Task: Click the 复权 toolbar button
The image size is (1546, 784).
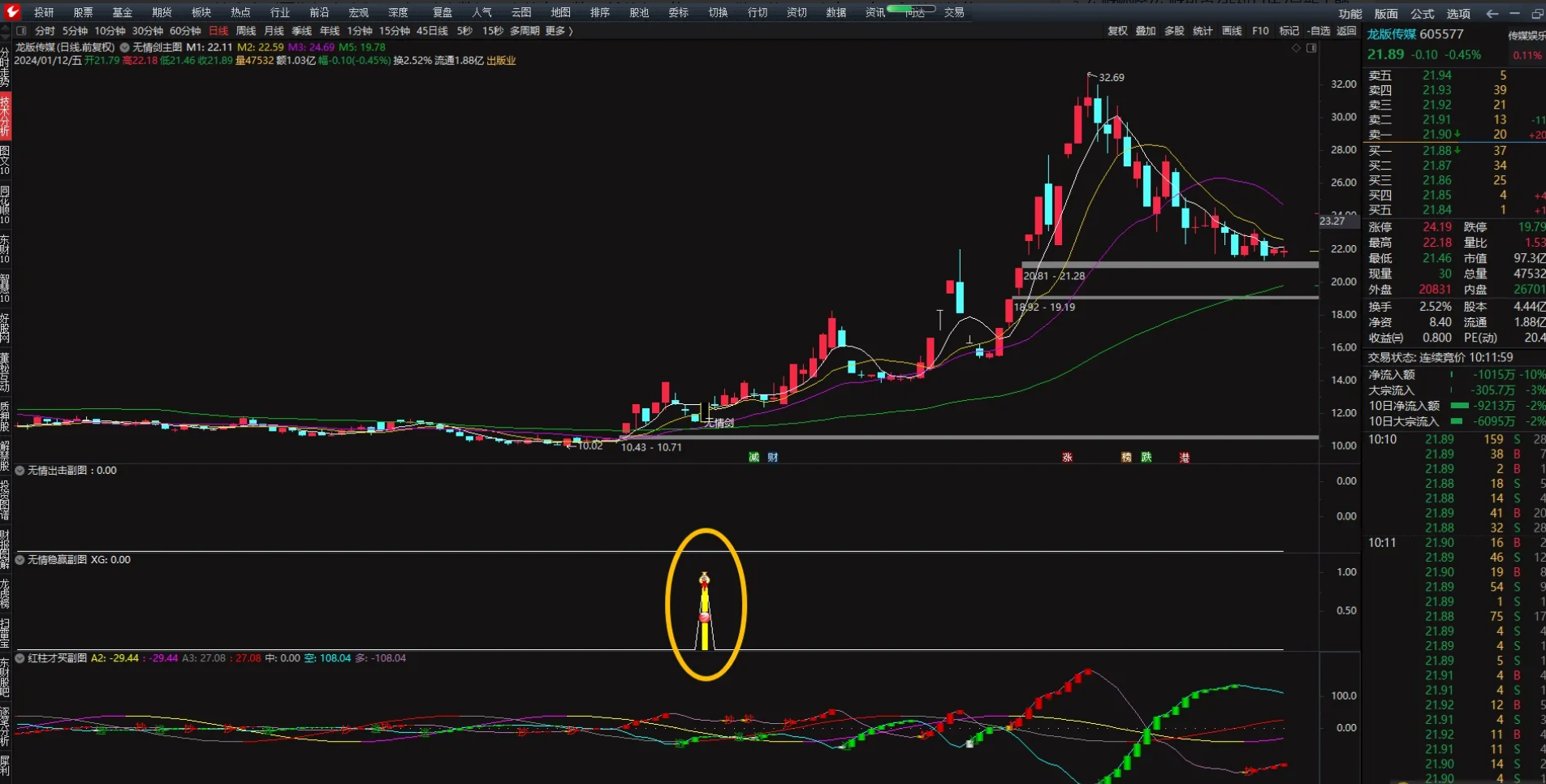Action: 1117,31
